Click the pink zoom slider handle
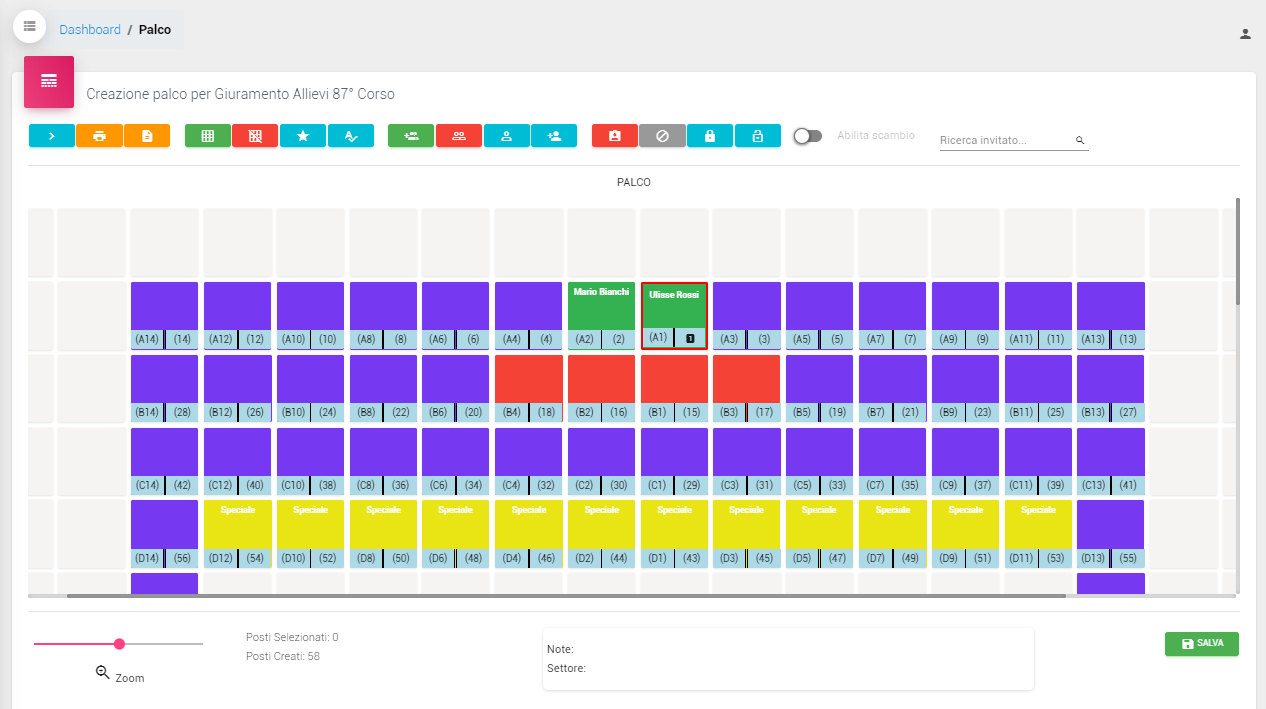 point(119,644)
